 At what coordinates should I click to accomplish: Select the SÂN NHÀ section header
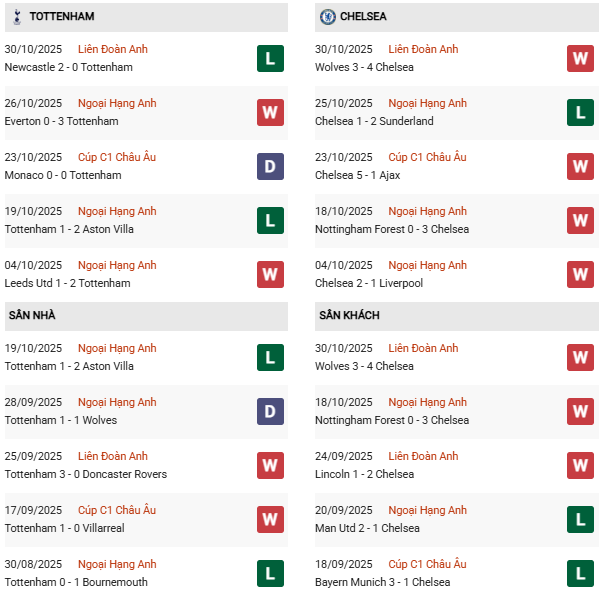[32, 315]
